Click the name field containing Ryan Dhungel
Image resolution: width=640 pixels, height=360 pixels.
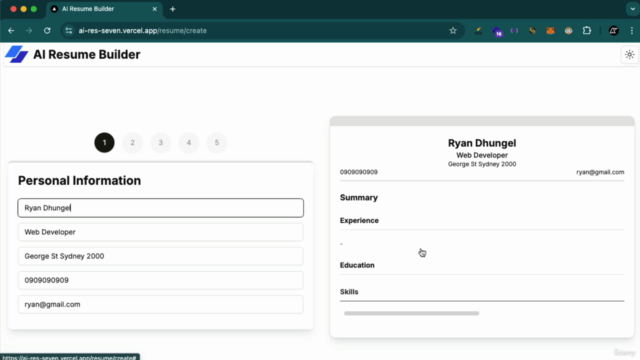(160, 208)
